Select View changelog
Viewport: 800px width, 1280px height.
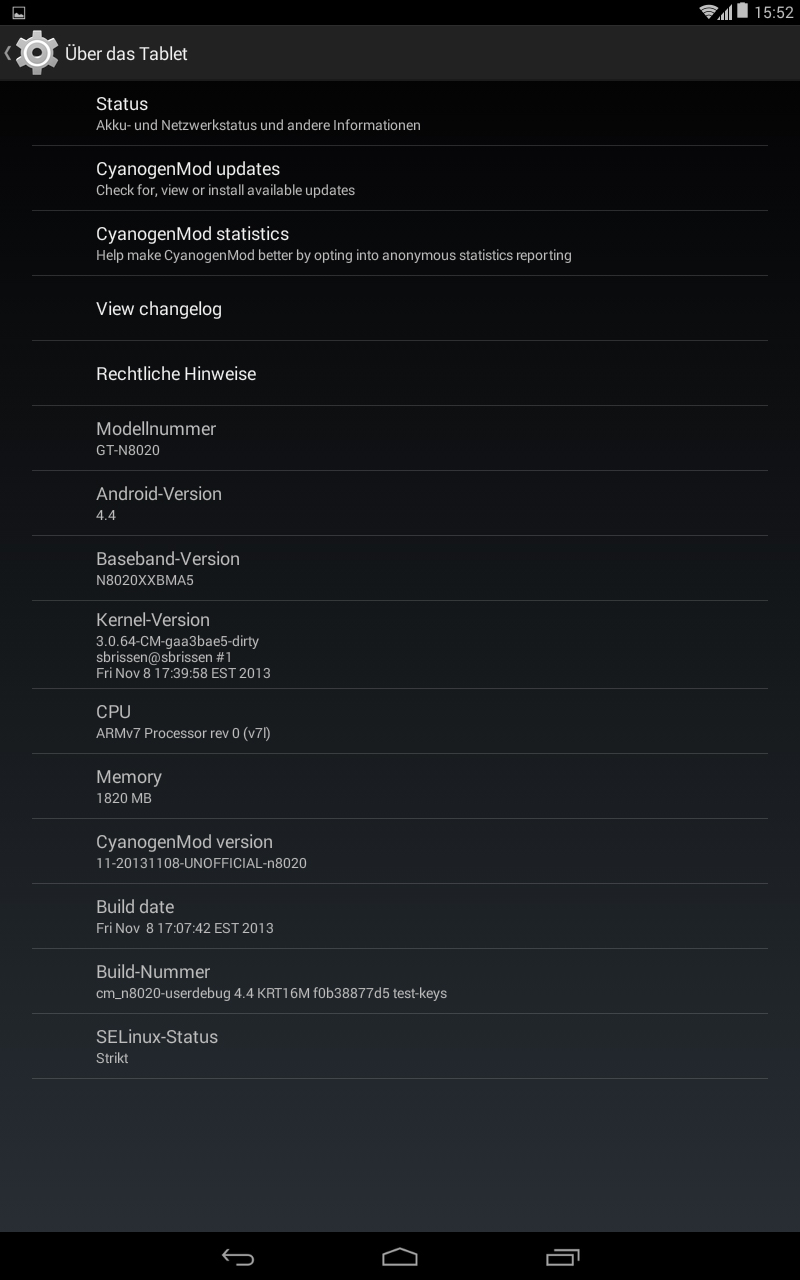pos(400,308)
